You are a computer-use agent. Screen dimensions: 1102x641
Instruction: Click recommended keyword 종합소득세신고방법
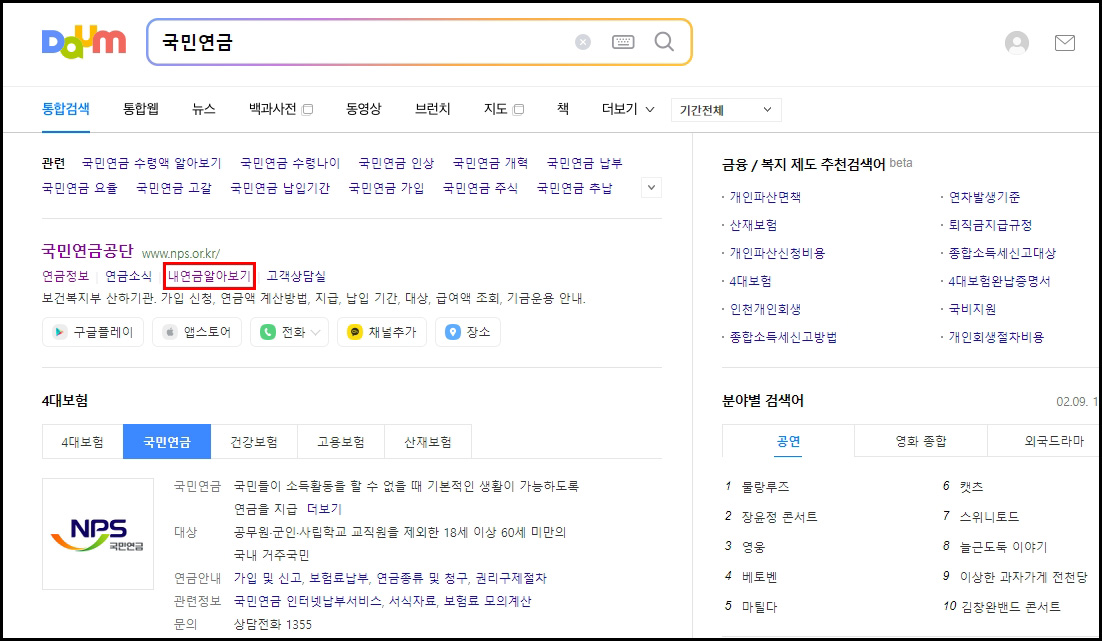[783, 337]
